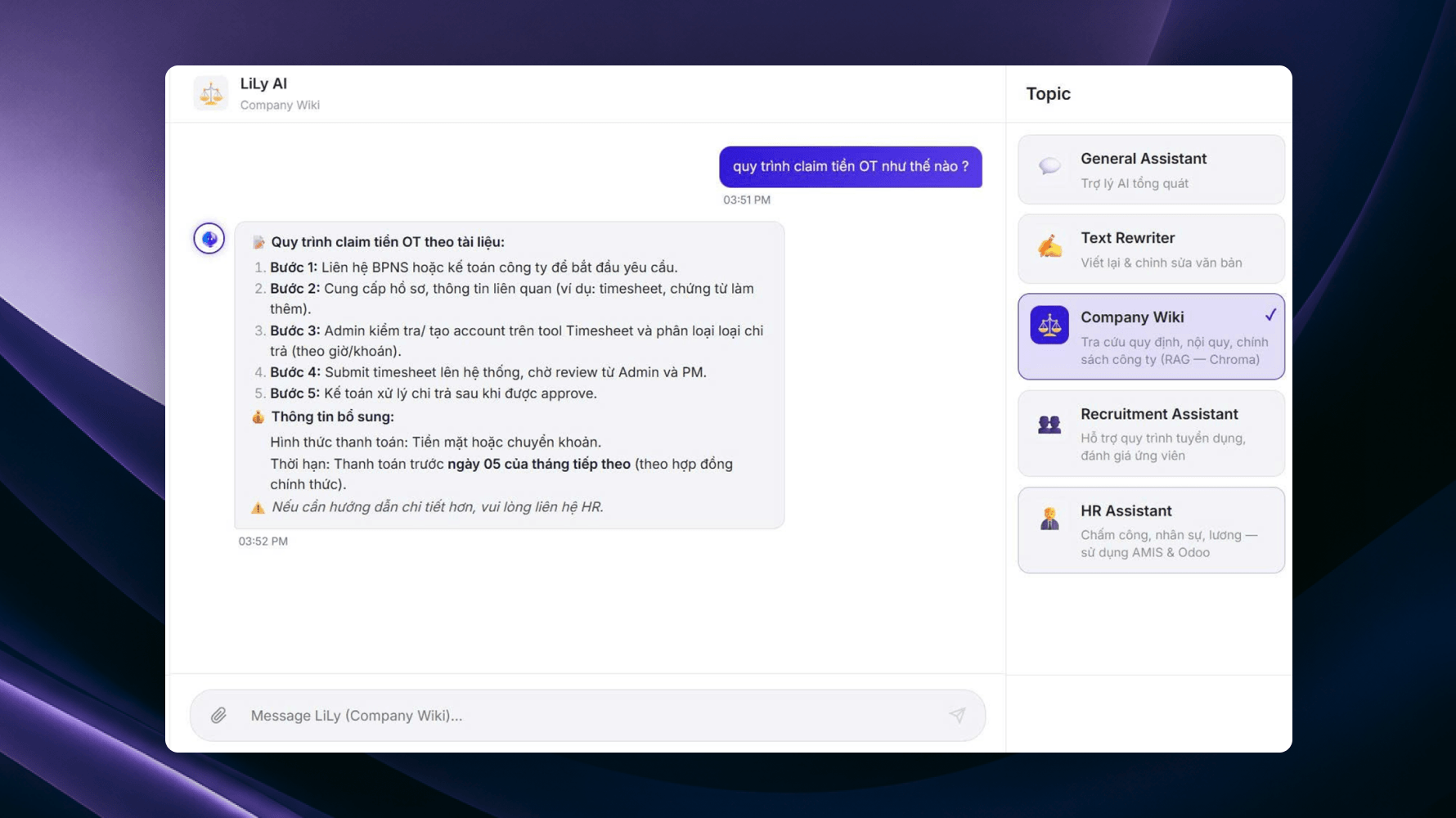Click the checkmark on Company Wiki card
Image resolution: width=1456 pixels, height=818 pixels.
point(1270,315)
